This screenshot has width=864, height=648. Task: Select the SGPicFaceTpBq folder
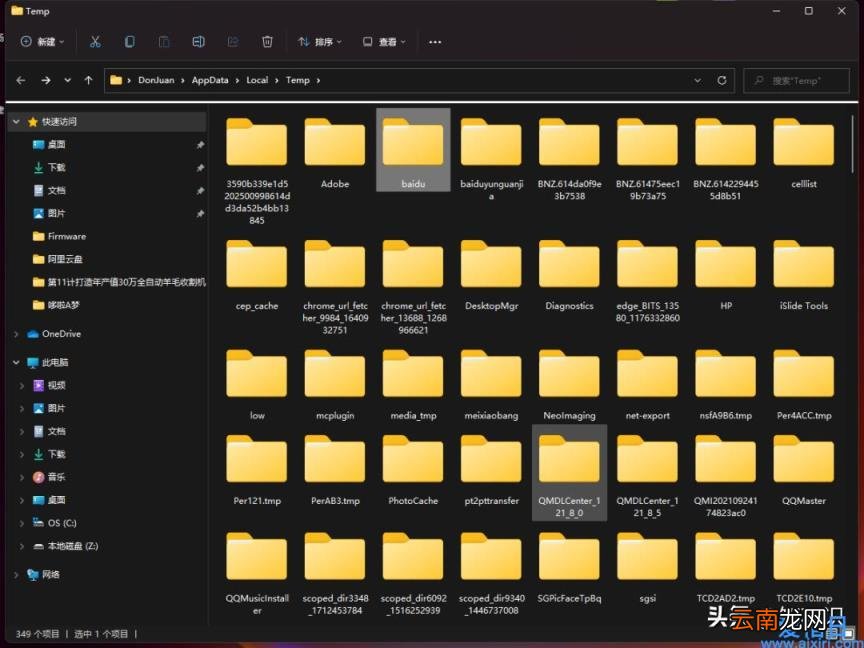[x=569, y=568]
